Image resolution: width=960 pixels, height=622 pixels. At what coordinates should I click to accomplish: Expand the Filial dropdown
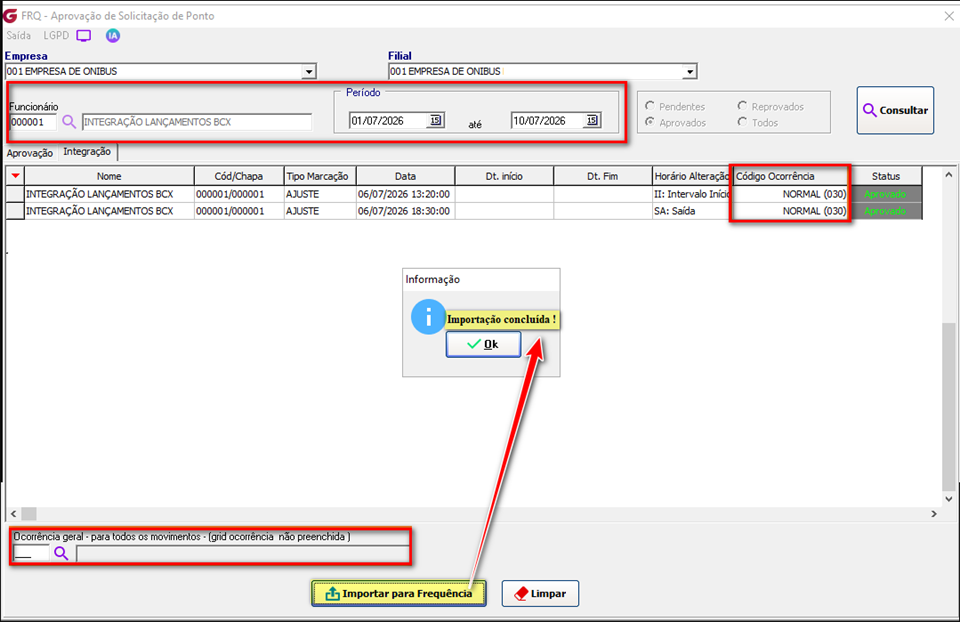click(x=690, y=72)
